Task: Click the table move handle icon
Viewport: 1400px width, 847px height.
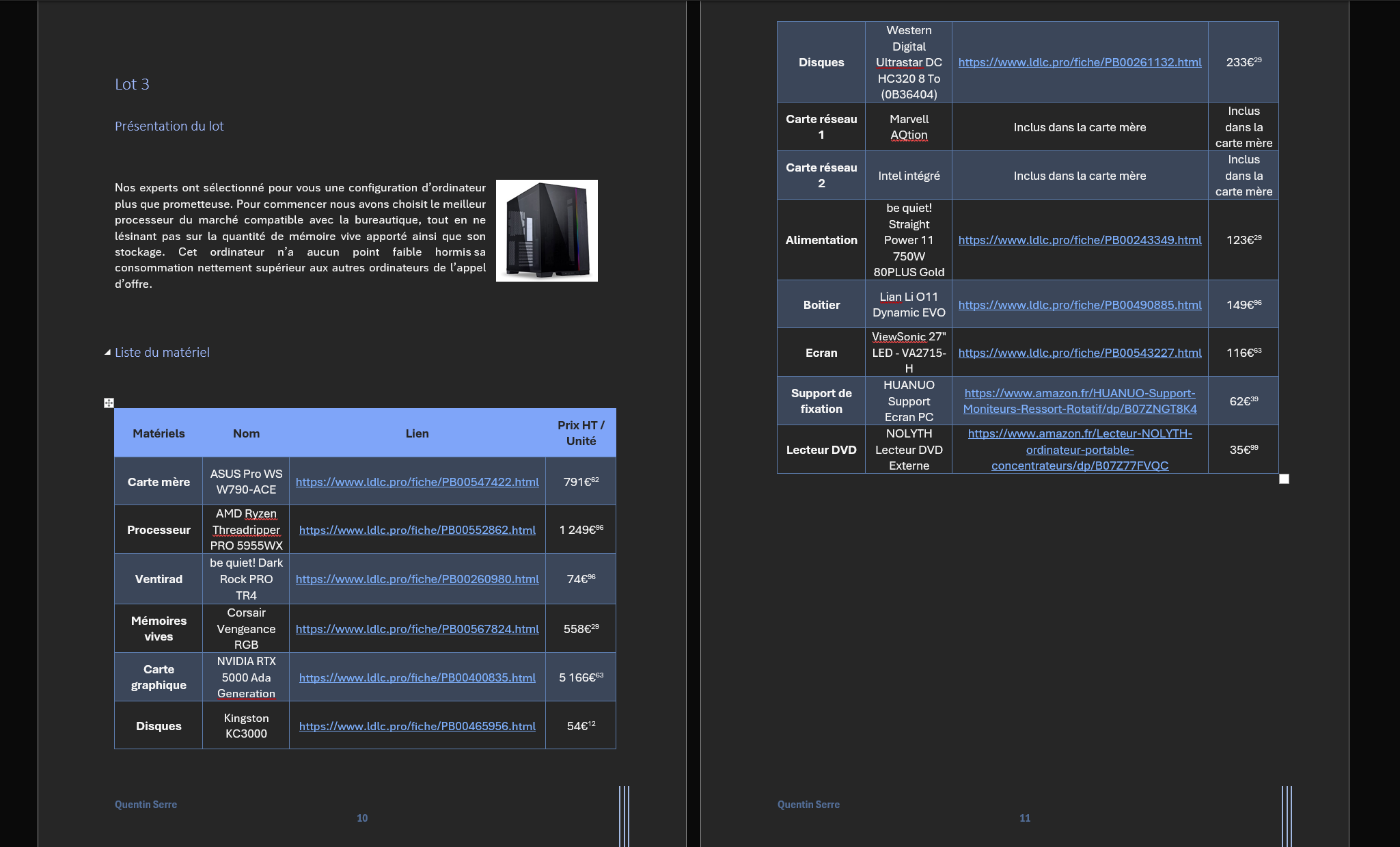Action: tap(109, 403)
